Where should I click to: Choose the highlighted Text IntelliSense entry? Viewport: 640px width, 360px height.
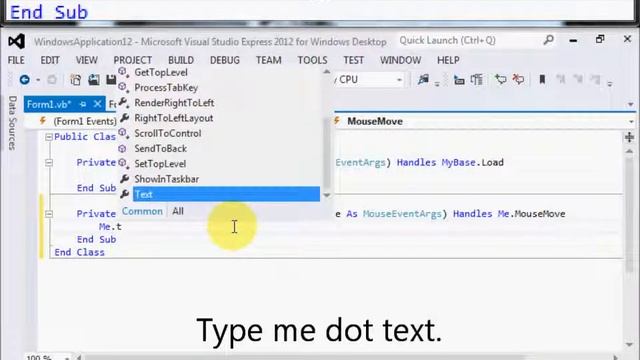[227, 194]
